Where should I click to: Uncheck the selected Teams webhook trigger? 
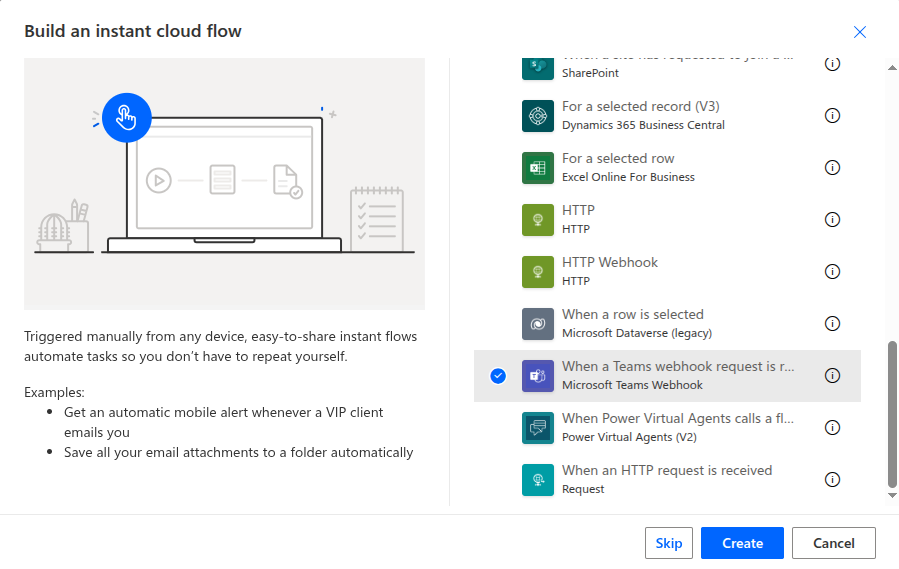coord(499,376)
